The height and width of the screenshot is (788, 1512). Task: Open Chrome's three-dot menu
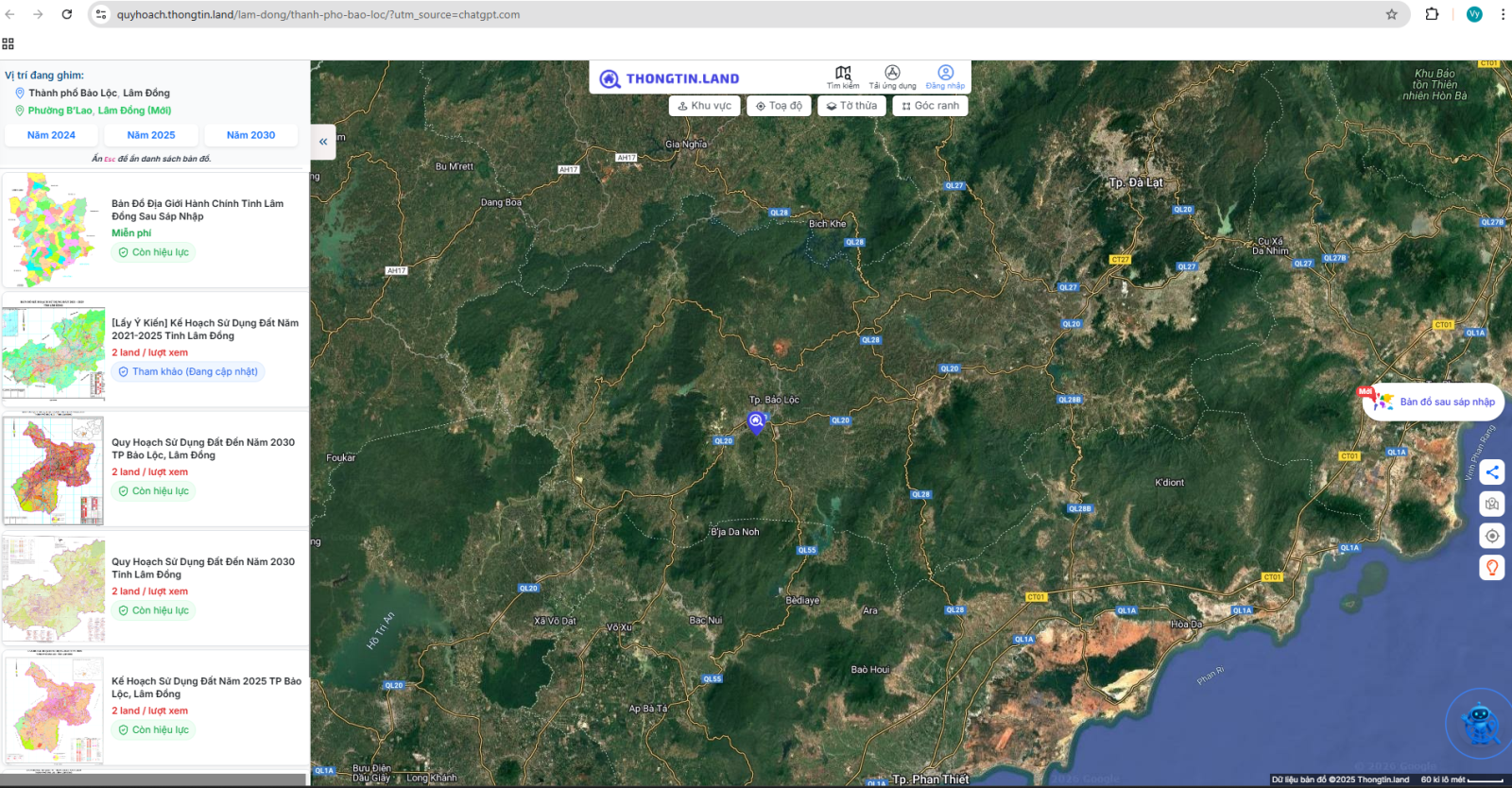click(x=1502, y=14)
